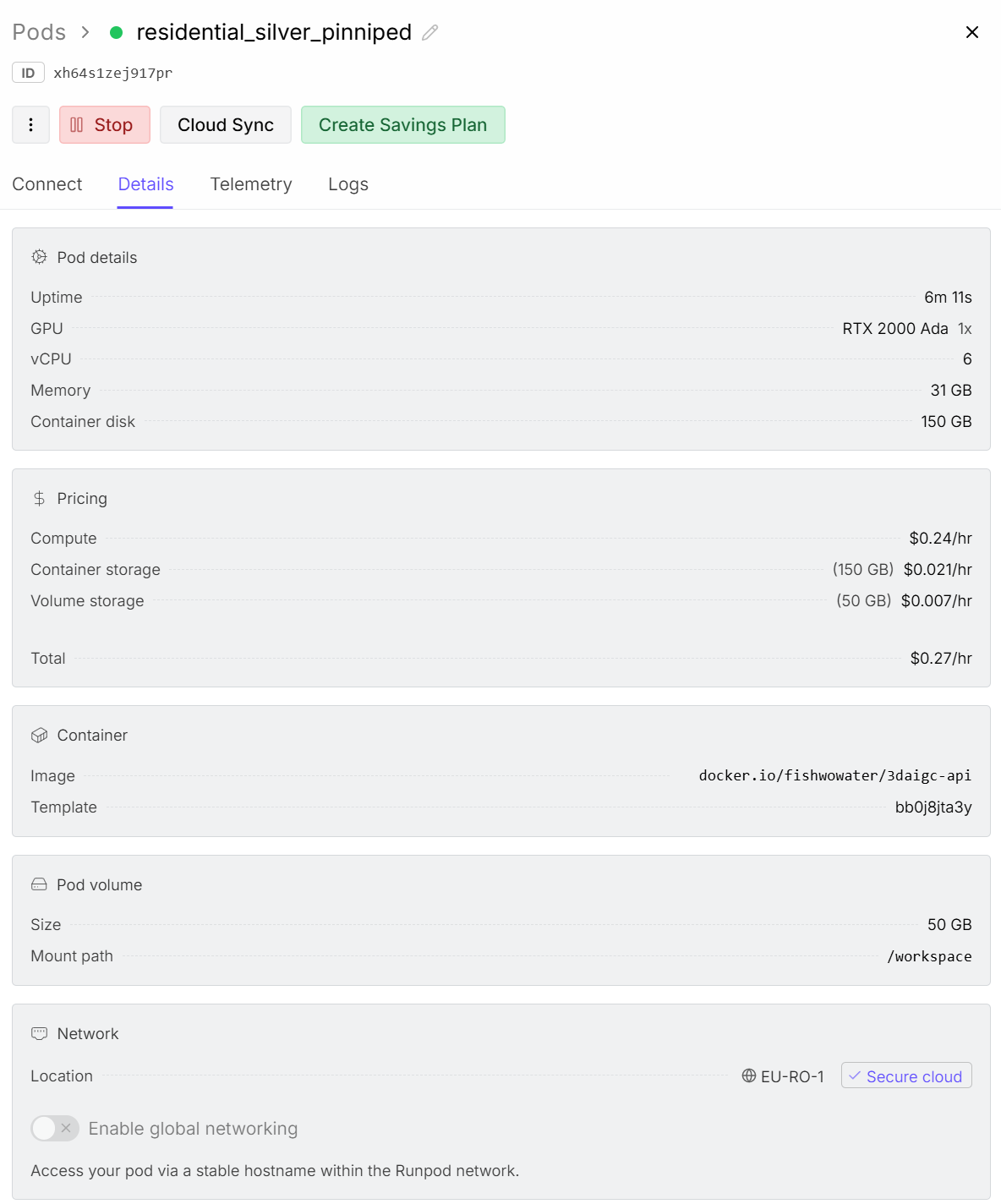Click the Network ethernet icon
The image size is (1001, 1204).
point(39,1033)
